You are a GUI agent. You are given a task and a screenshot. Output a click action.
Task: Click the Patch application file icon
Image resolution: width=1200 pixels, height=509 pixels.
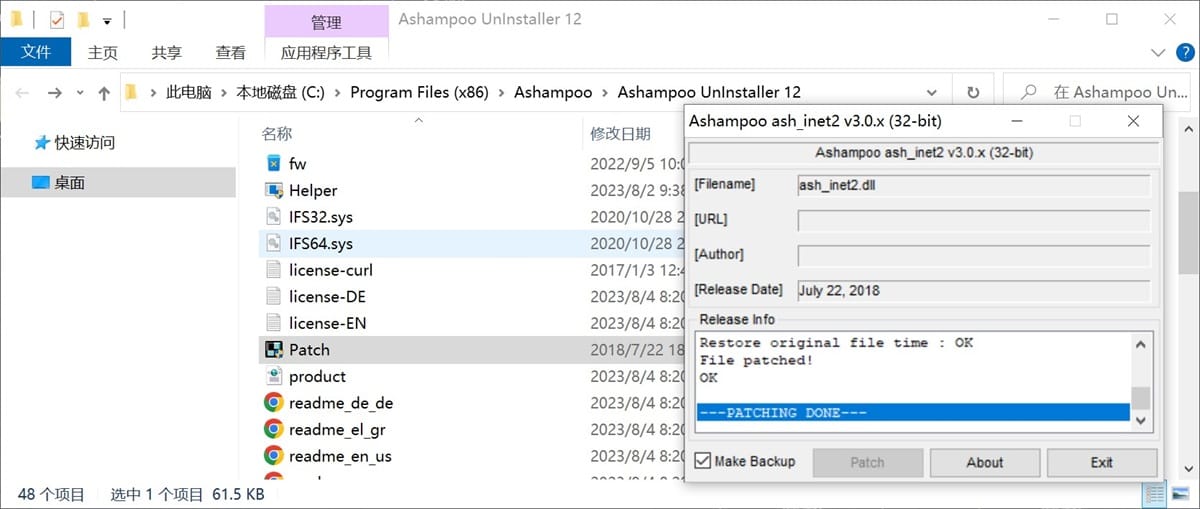coord(273,349)
